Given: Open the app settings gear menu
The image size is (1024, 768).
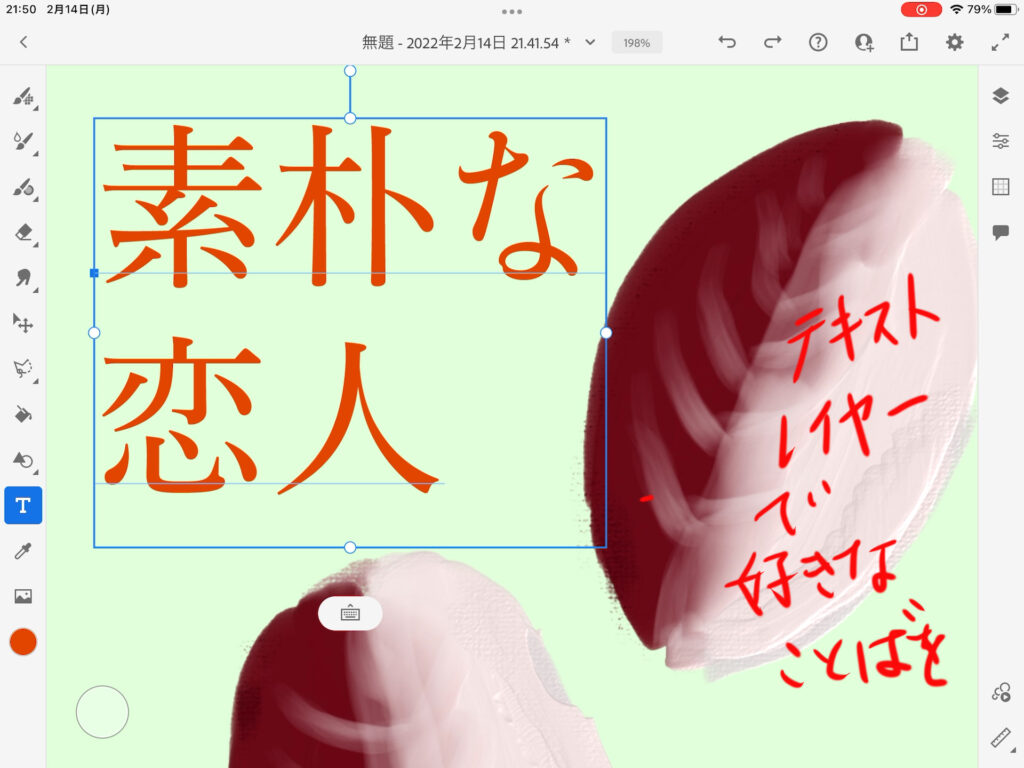Looking at the screenshot, I should 955,42.
